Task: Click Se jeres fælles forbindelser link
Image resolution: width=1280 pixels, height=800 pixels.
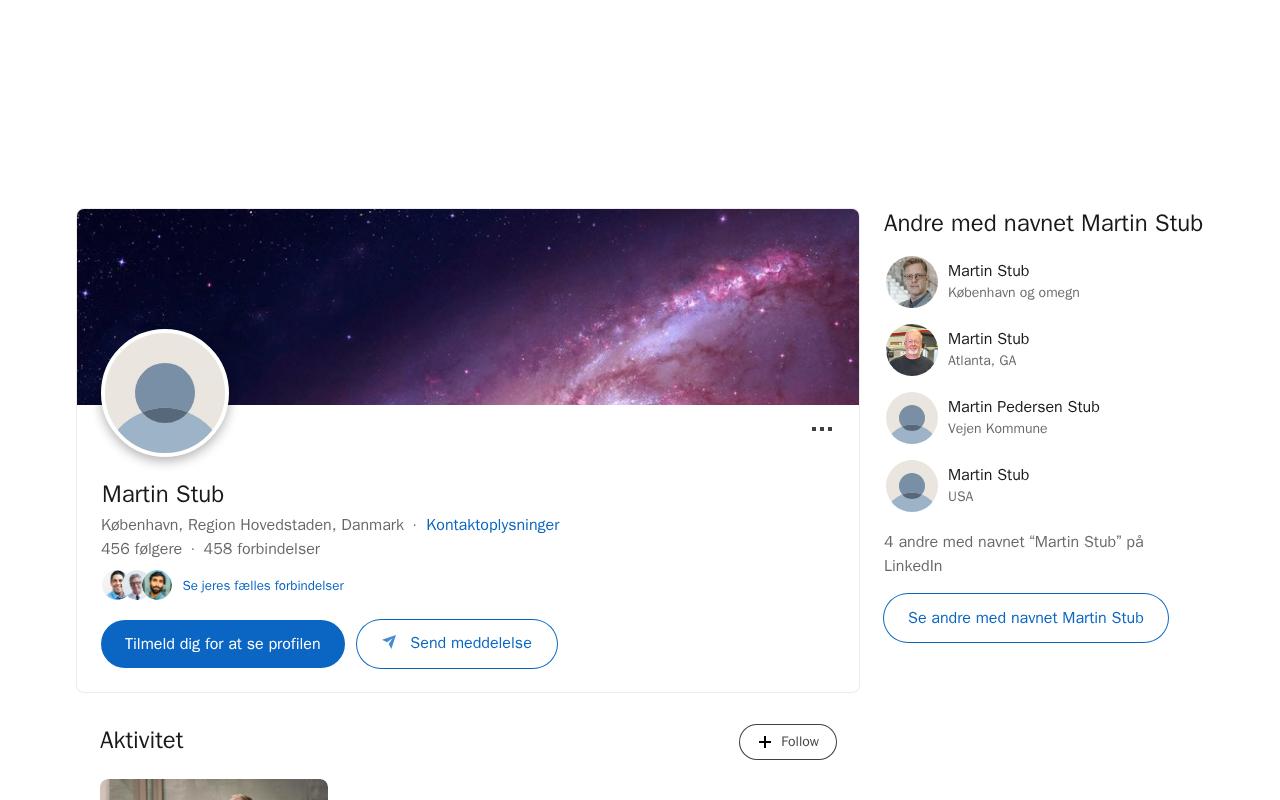Action: click(x=263, y=586)
